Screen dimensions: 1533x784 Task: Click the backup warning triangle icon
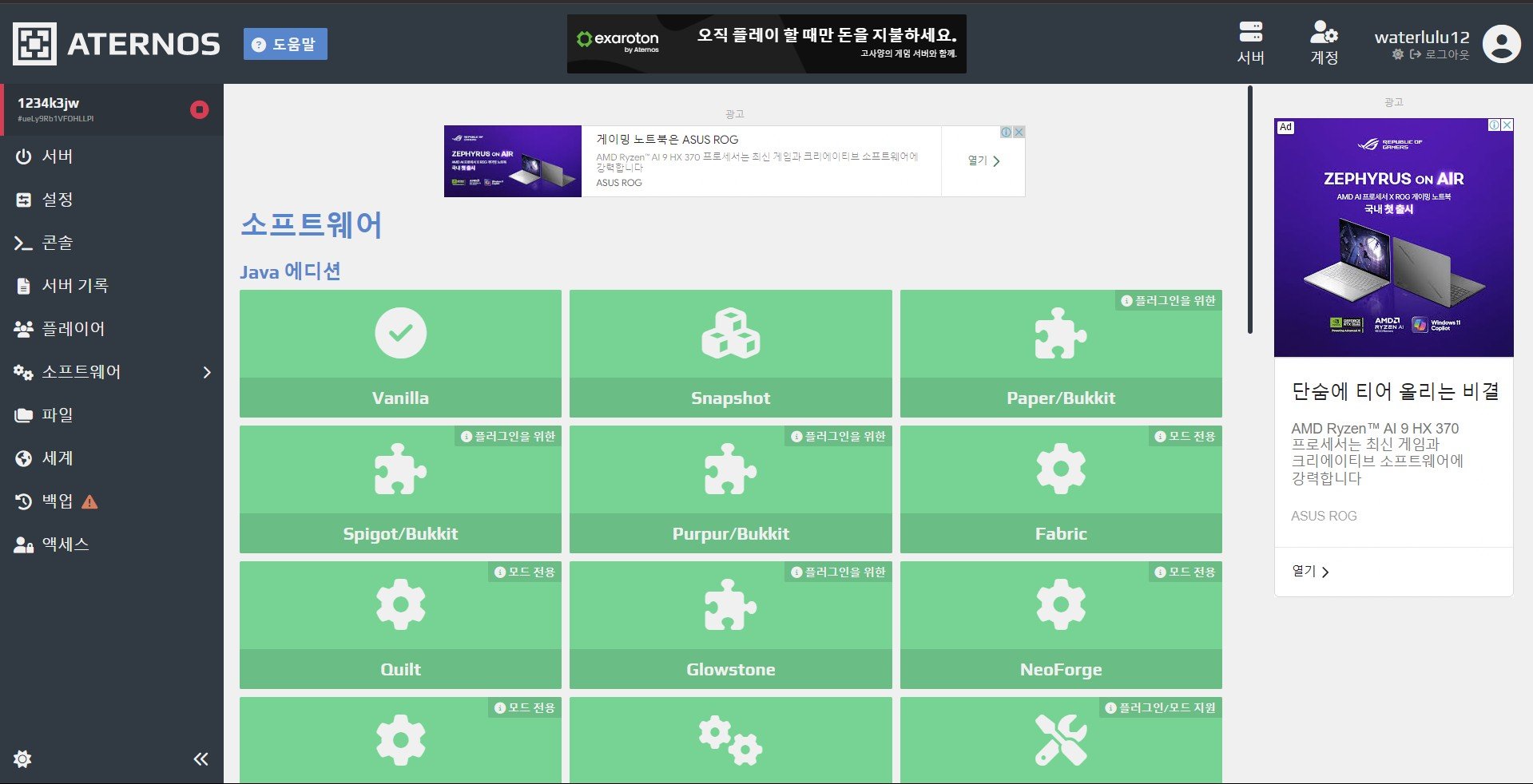[x=89, y=502]
